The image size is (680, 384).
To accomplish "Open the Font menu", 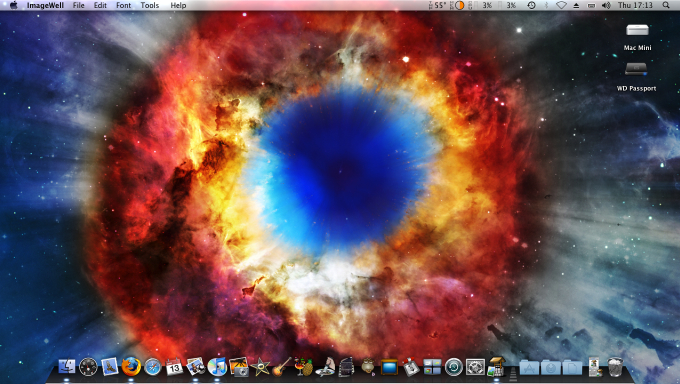I will (x=124, y=5).
